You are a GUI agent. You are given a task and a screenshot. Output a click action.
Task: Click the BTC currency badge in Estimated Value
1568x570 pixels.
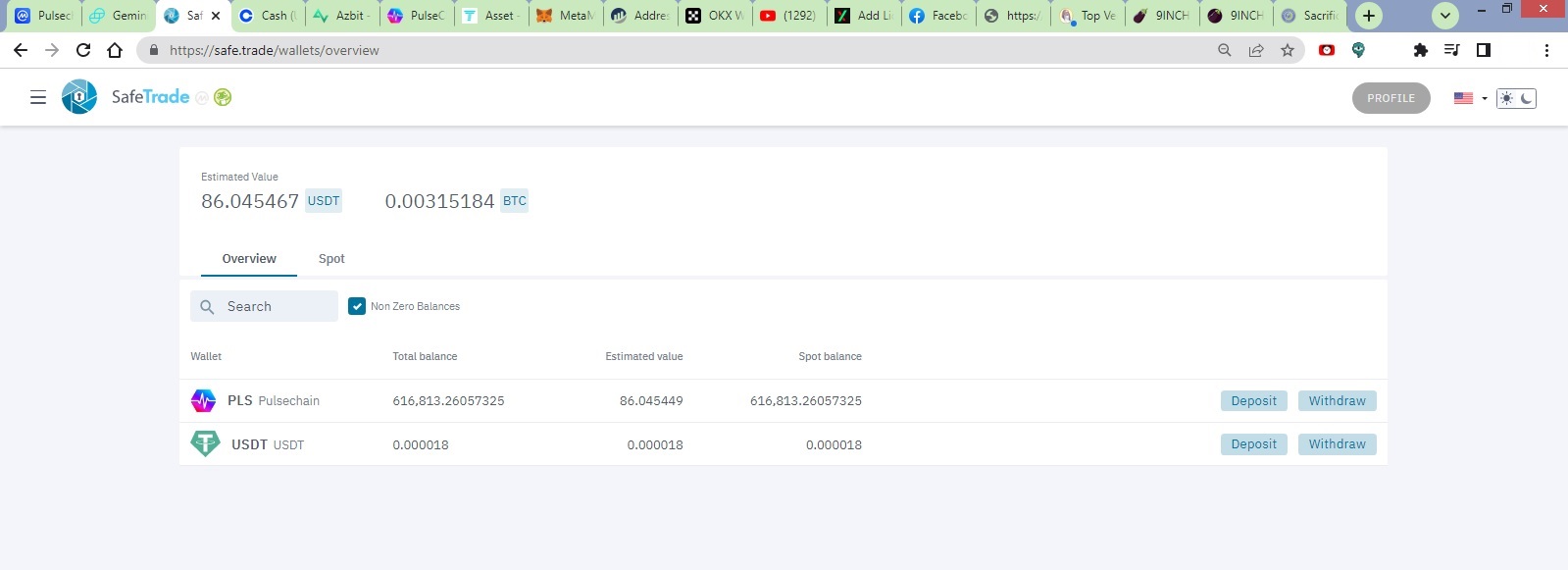click(515, 201)
